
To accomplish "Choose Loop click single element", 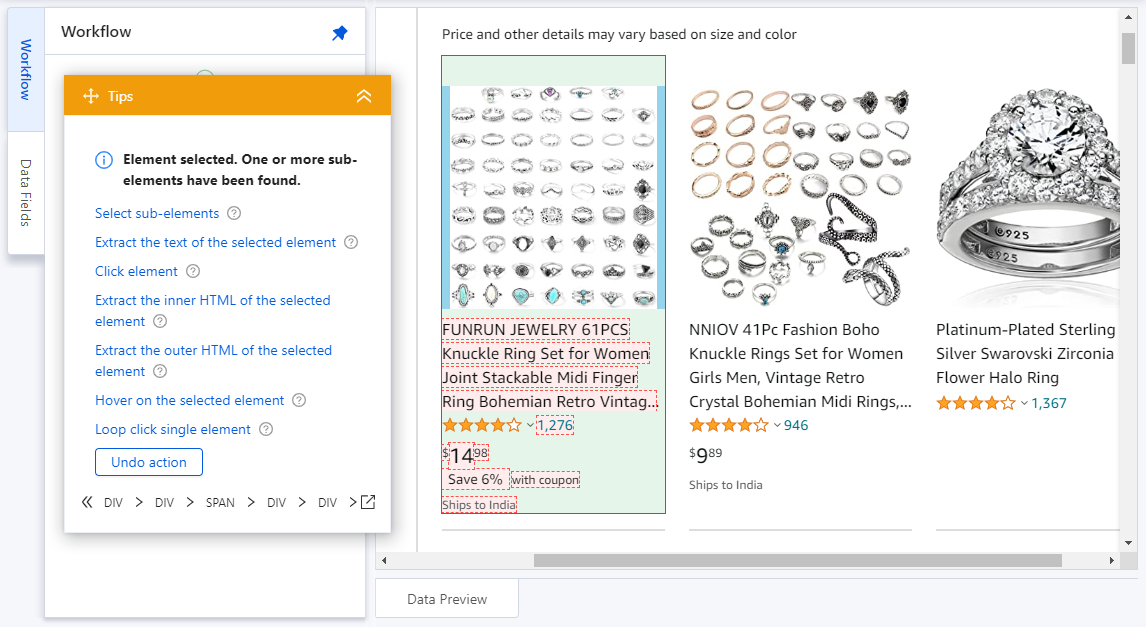I will pos(172,430).
